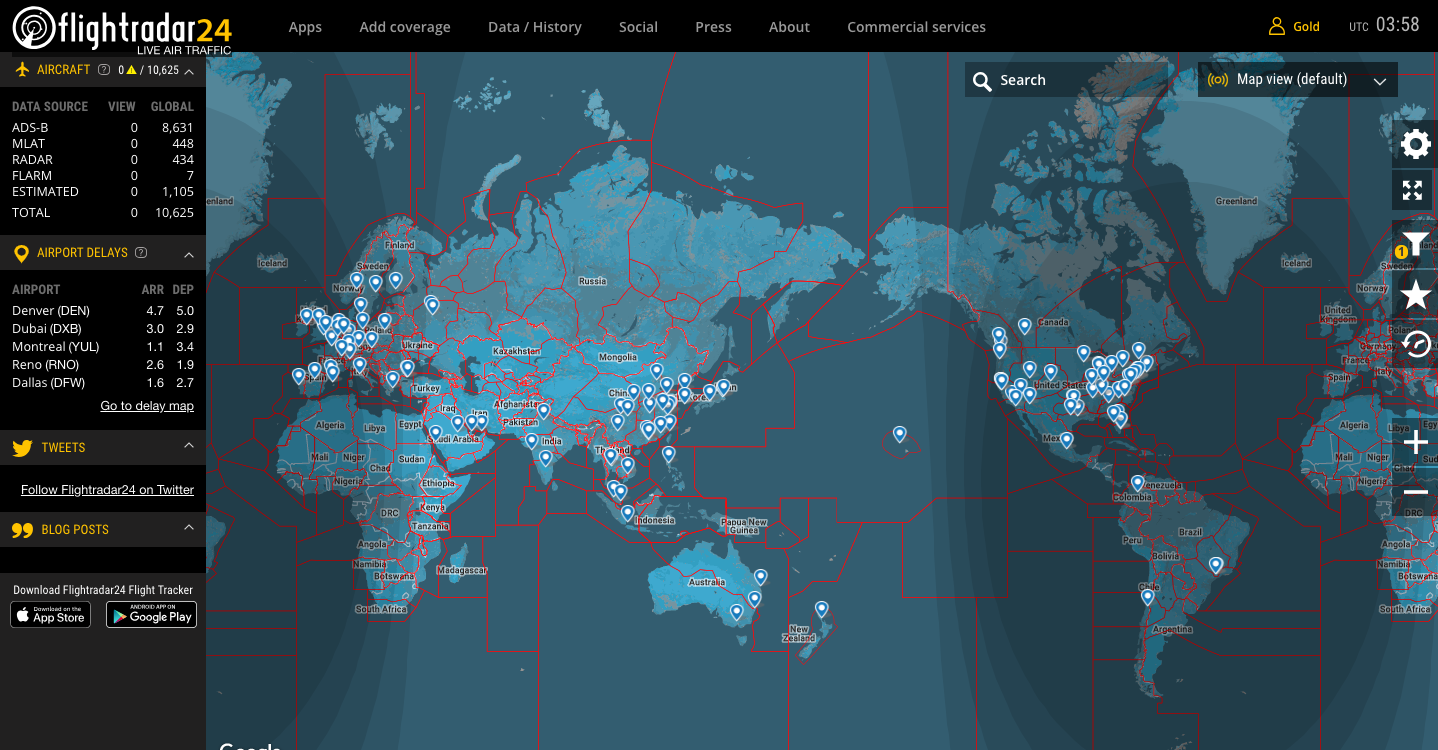Zoom out the map with minus icon
The image size is (1438, 750).
pyautogui.click(x=1415, y=492)
